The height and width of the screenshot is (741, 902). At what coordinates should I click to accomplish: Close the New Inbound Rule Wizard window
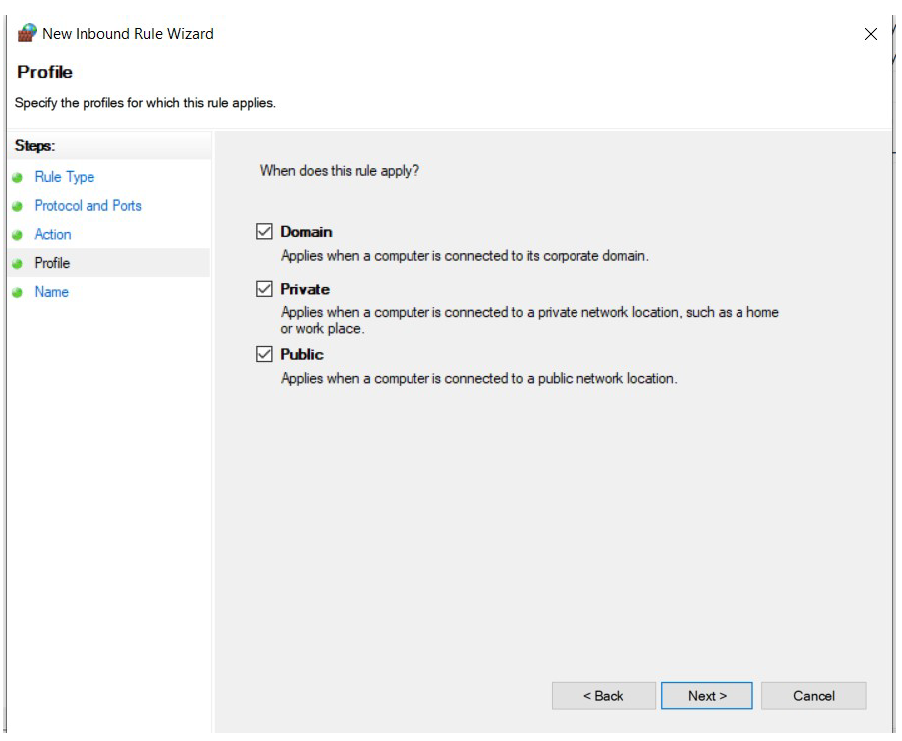tap(870, 34)
